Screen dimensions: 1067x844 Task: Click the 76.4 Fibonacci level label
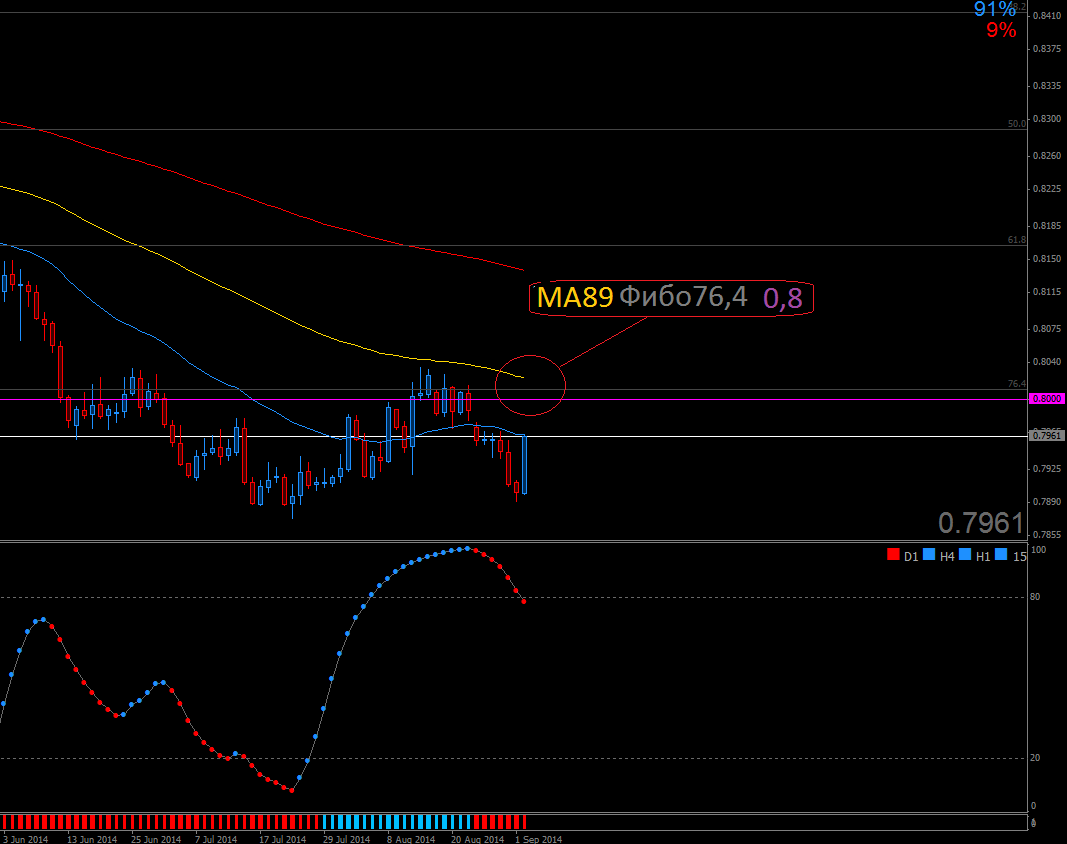point(1017,384)
